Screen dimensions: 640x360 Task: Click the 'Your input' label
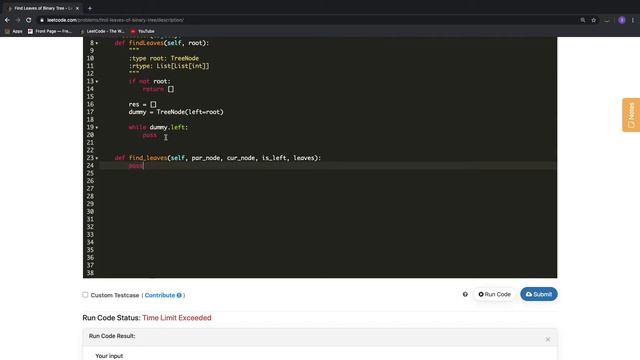pos(109,356)
